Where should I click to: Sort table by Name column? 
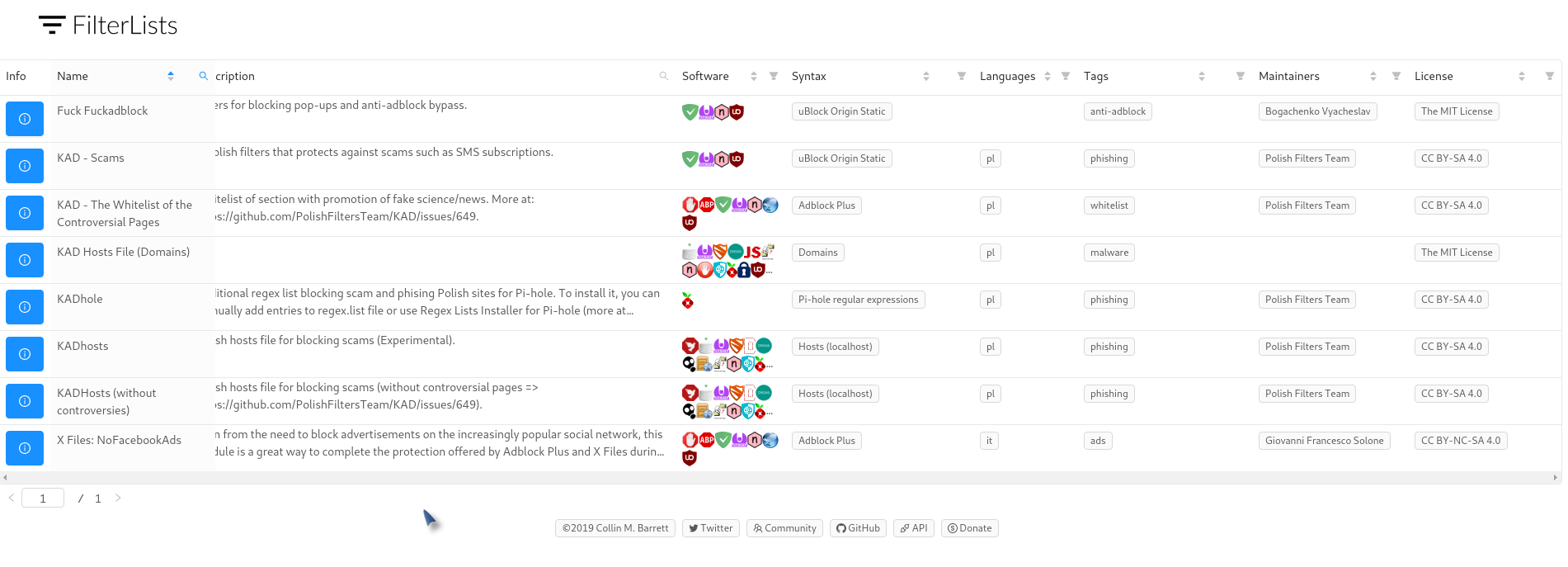click(171, 76)
